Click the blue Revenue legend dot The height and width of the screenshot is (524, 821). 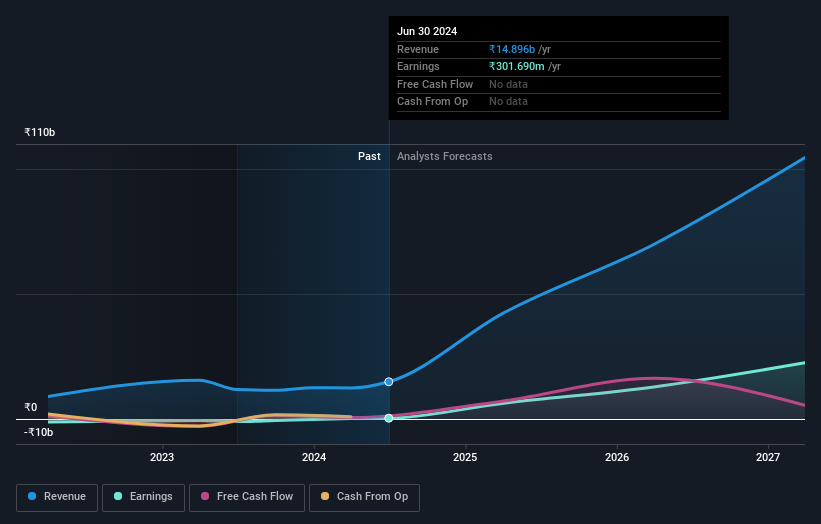32,496
